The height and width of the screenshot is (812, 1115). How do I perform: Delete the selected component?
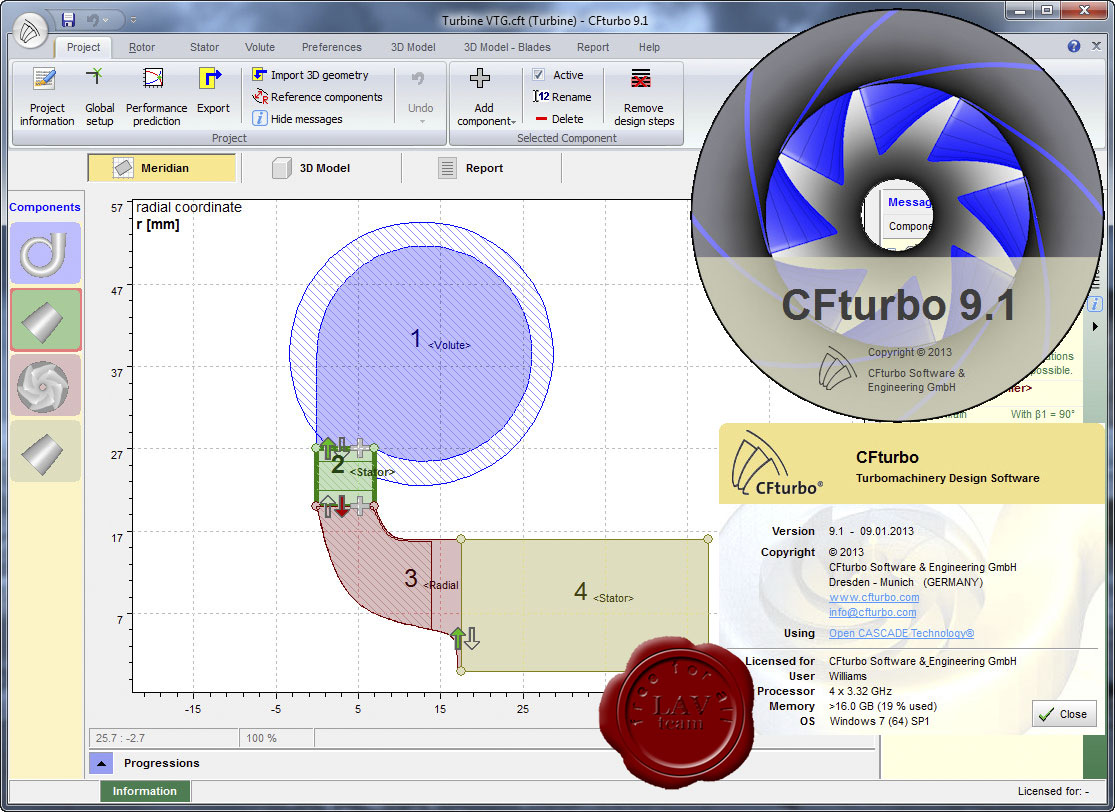(560, 119)
